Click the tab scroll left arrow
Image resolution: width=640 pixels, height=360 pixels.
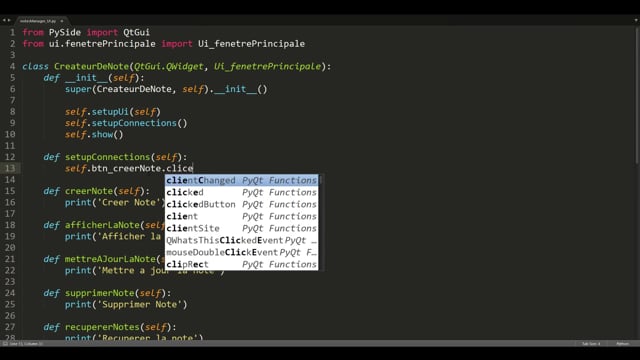pyautogui.click(x=4, y=20)
